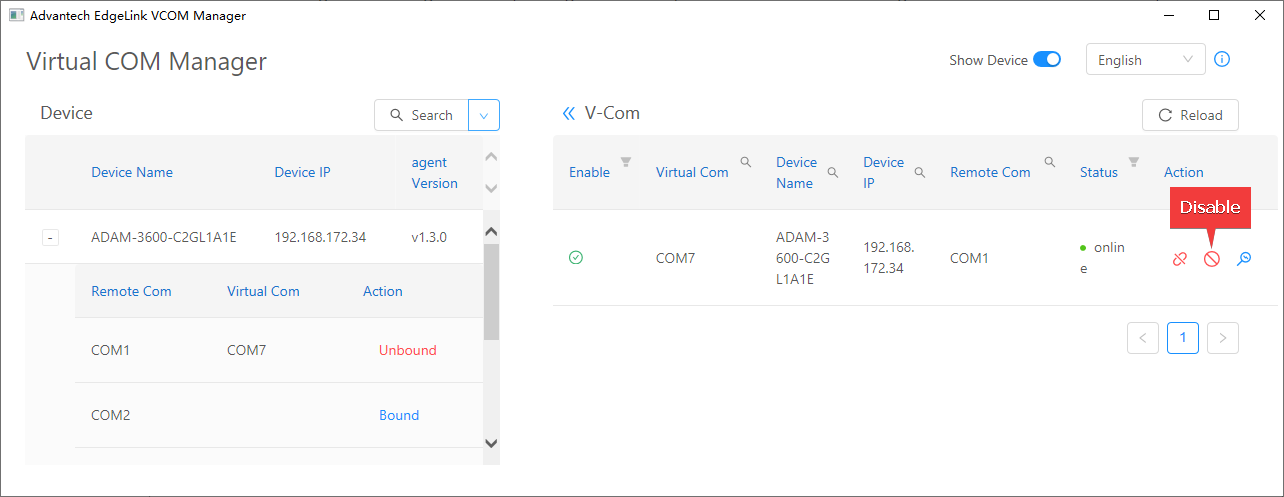Viewport: 1284px width, 497px height.
Task: Click the red Disable icon for COM7
Action: [x=1211, y=259]
